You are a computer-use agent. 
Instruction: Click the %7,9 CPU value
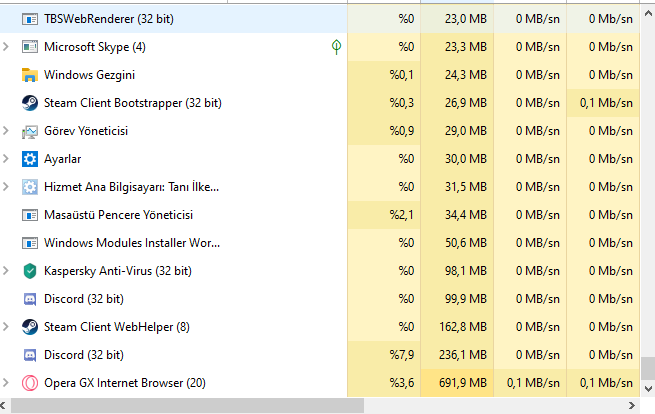[401, 355]
